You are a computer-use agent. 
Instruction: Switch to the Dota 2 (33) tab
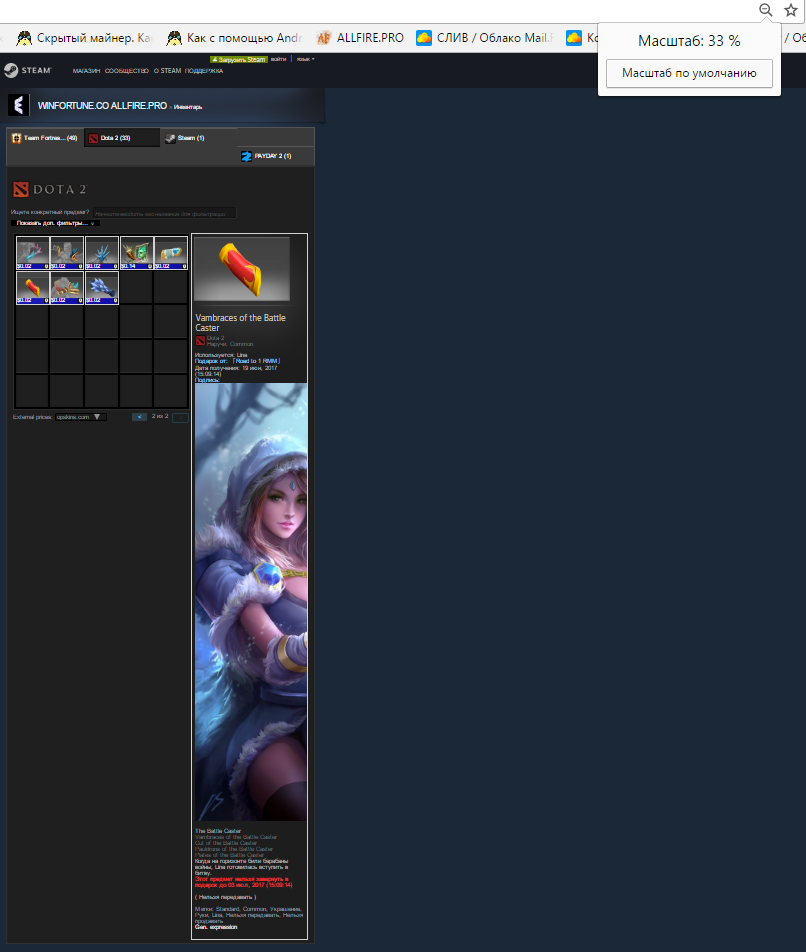(x=122, y=138)
